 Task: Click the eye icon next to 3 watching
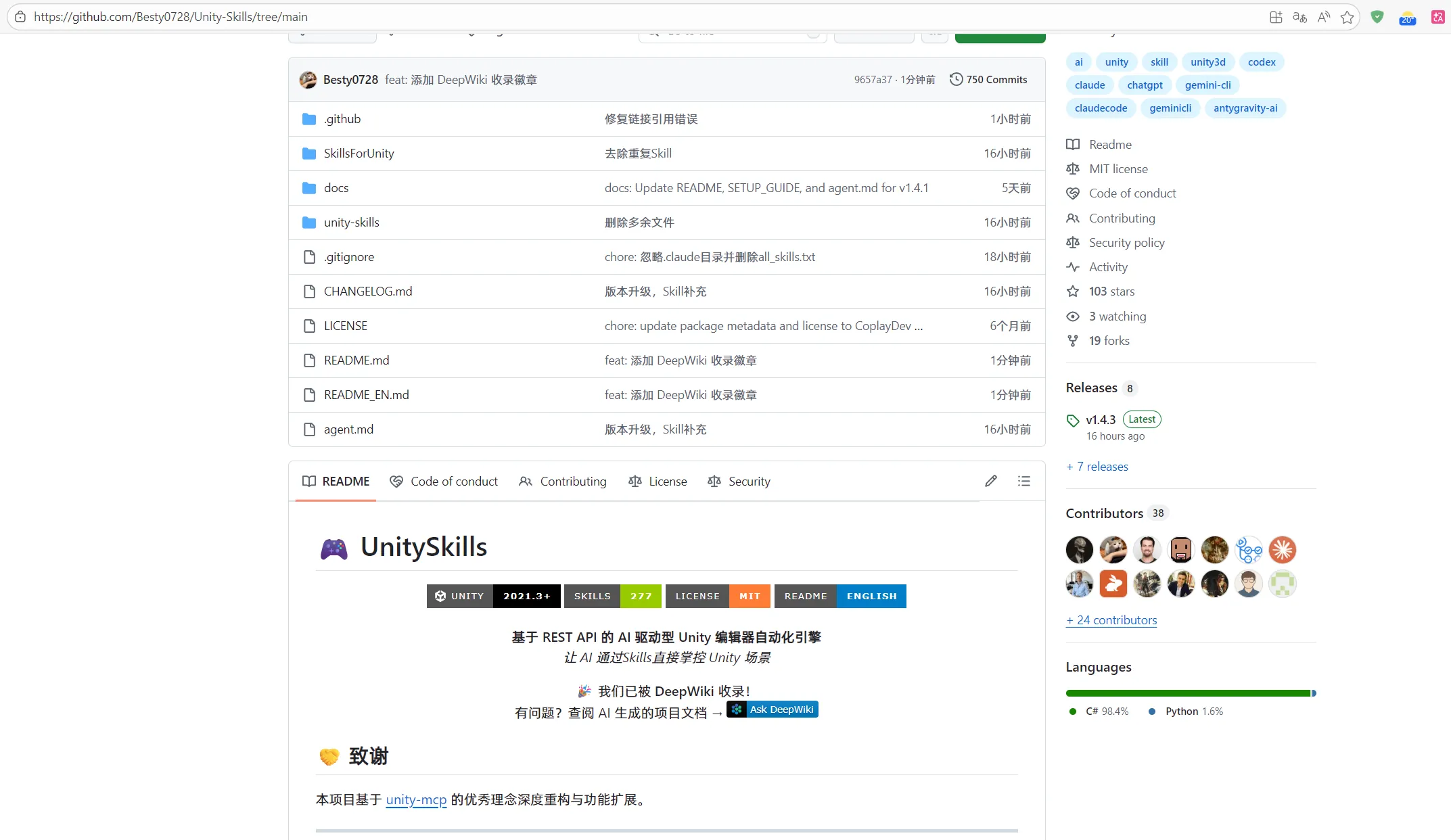[x=1073, y=317]
